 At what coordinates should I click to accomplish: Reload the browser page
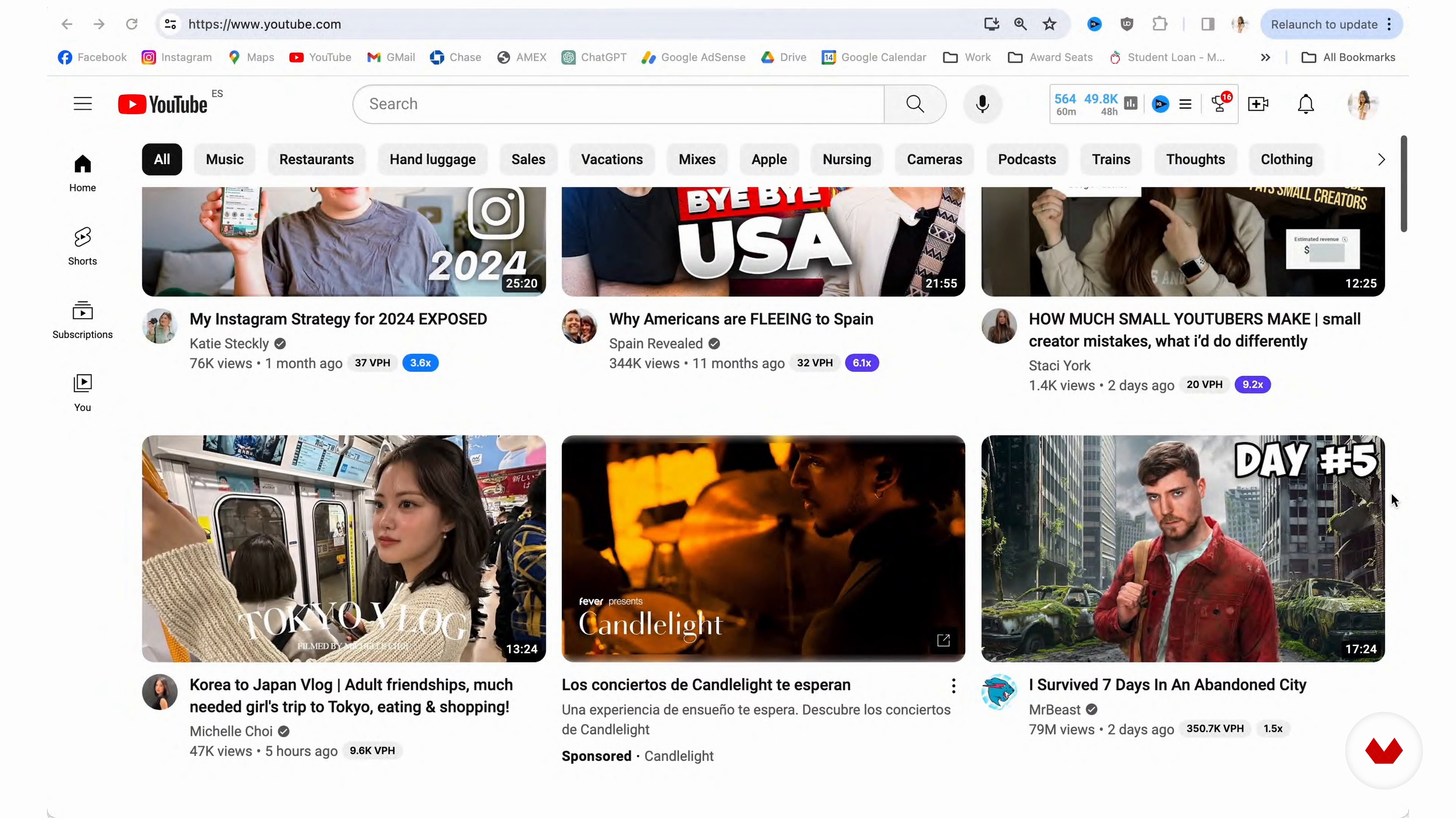click(132, 24)
